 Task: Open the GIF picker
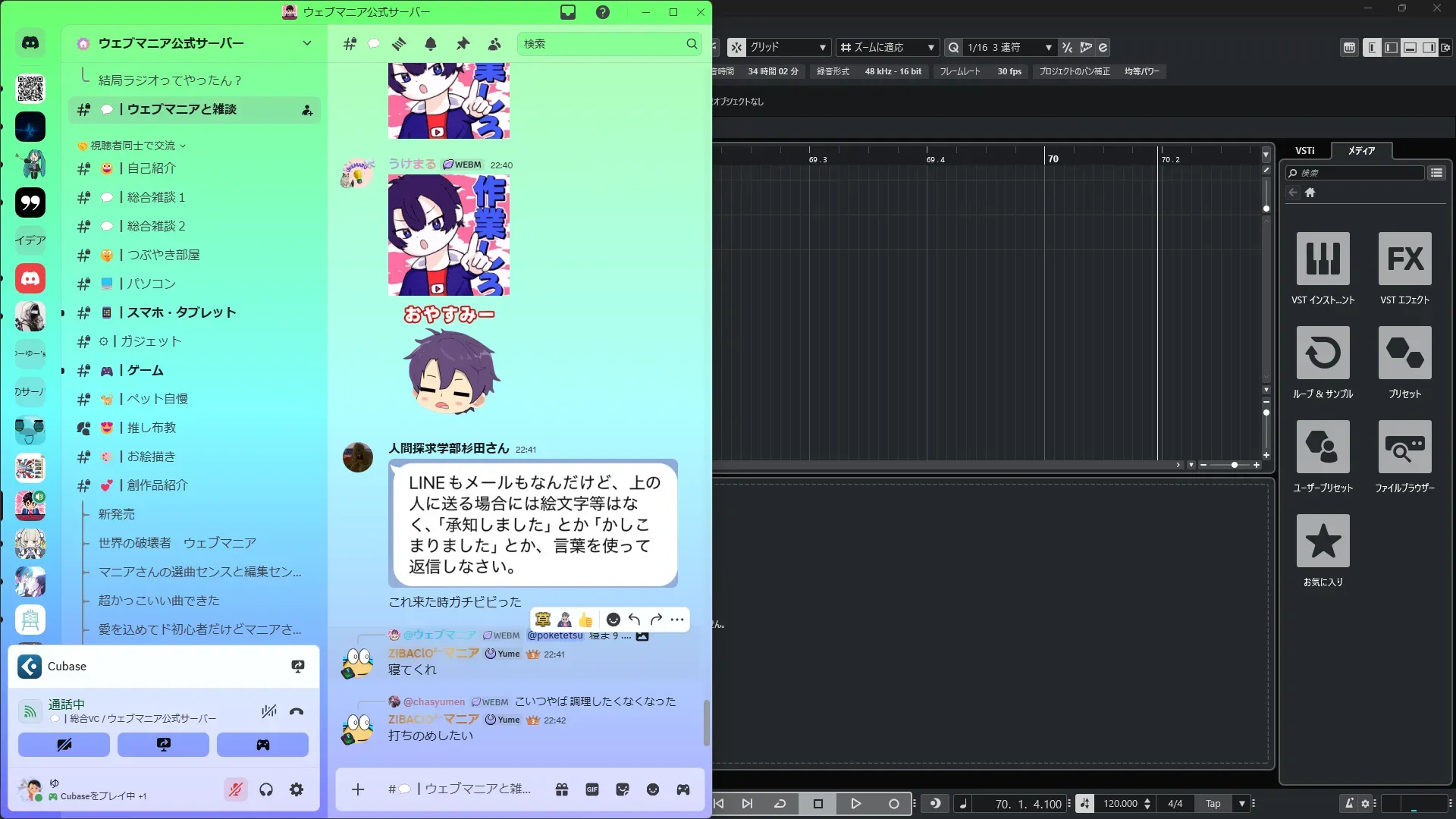pyautogui.click(x=592, y=790)
